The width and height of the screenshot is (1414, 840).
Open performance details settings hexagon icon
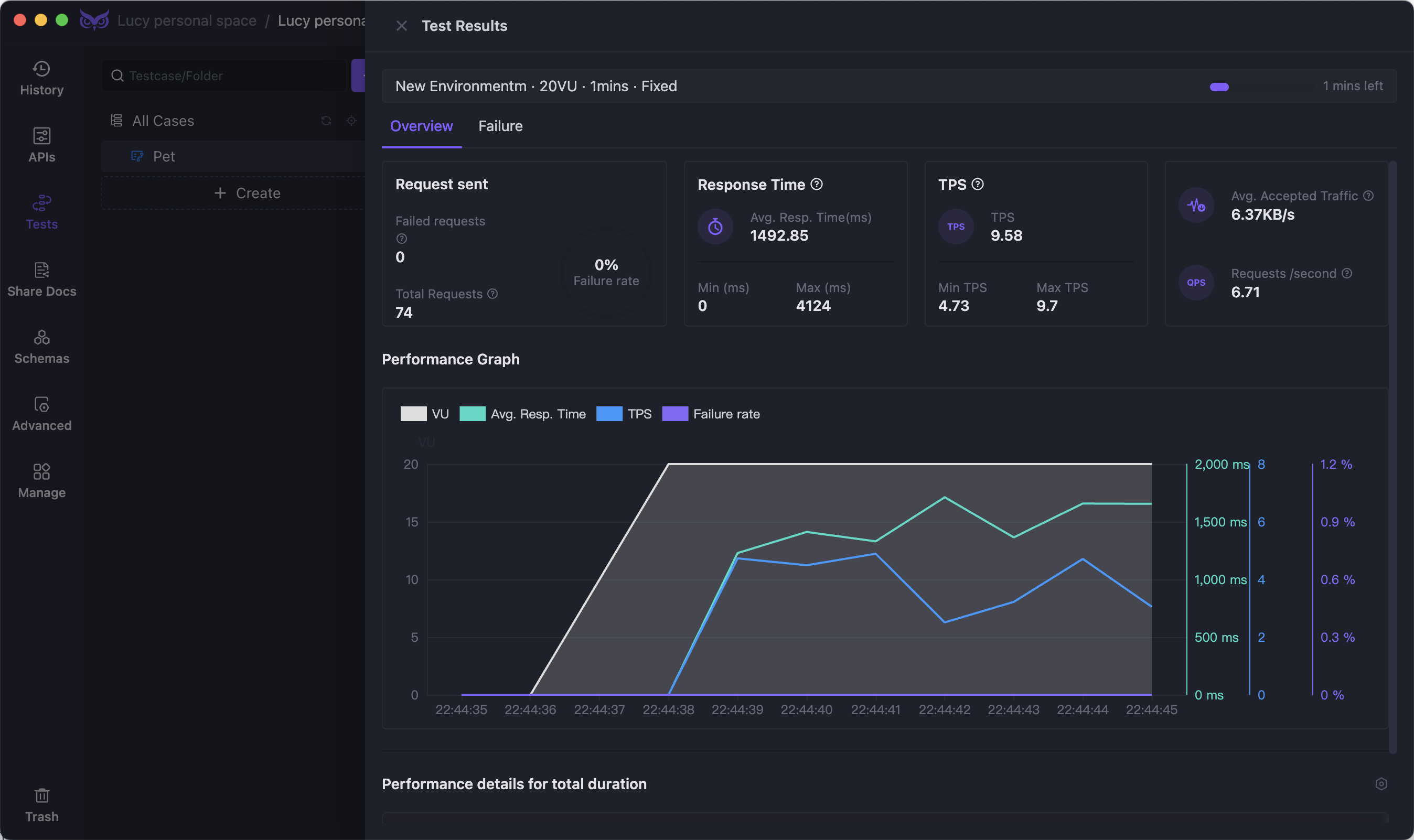click(1381, 784)
